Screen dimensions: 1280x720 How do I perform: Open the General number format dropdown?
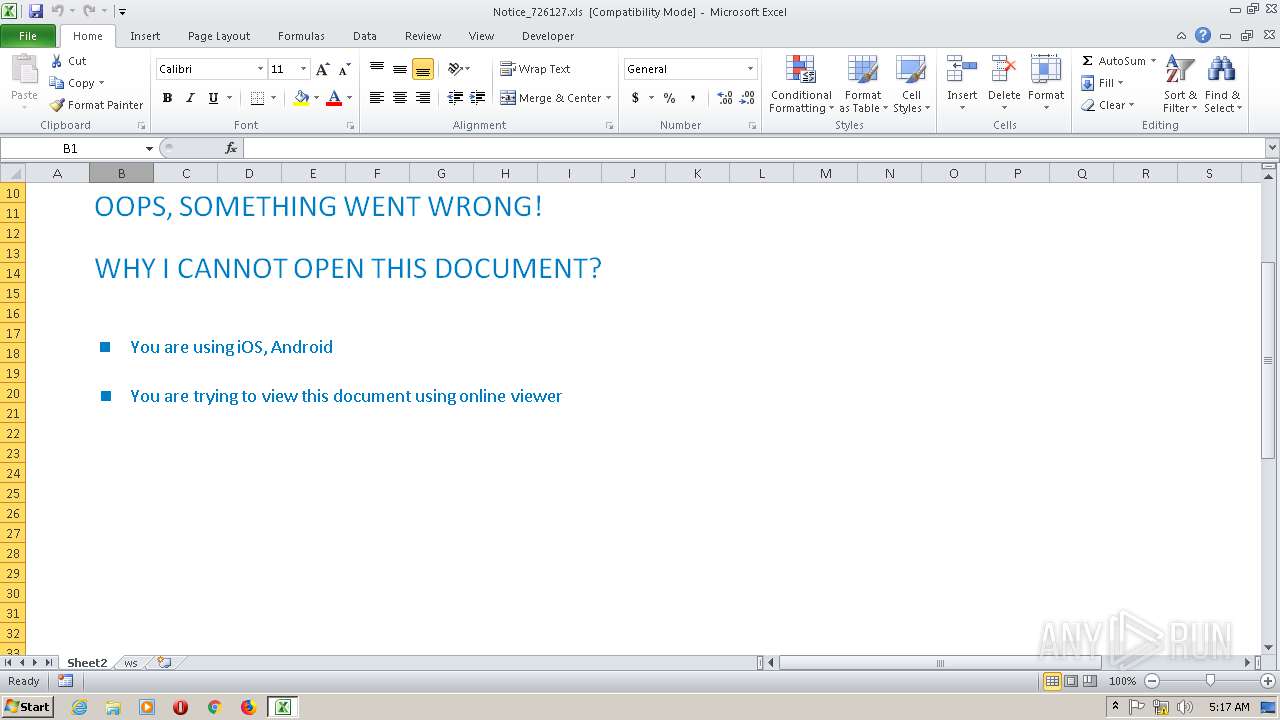click(x=750, y=69)
